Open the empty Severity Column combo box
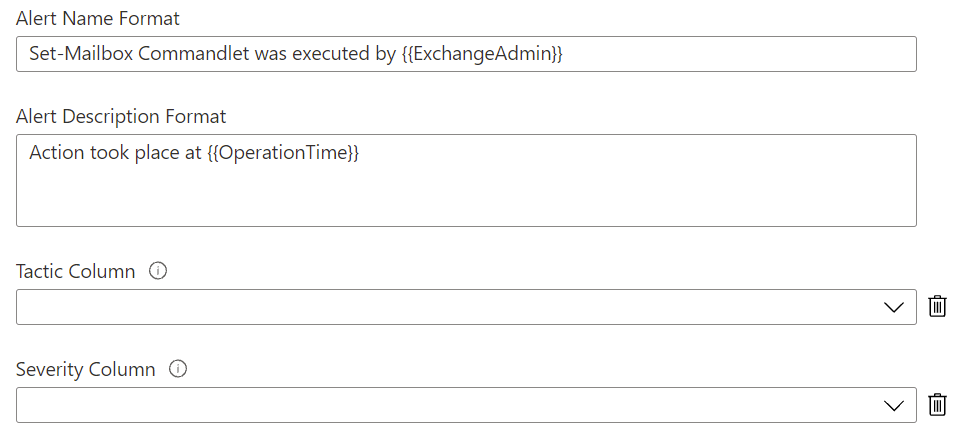959x444 pixels. click(x=450, y=406)
